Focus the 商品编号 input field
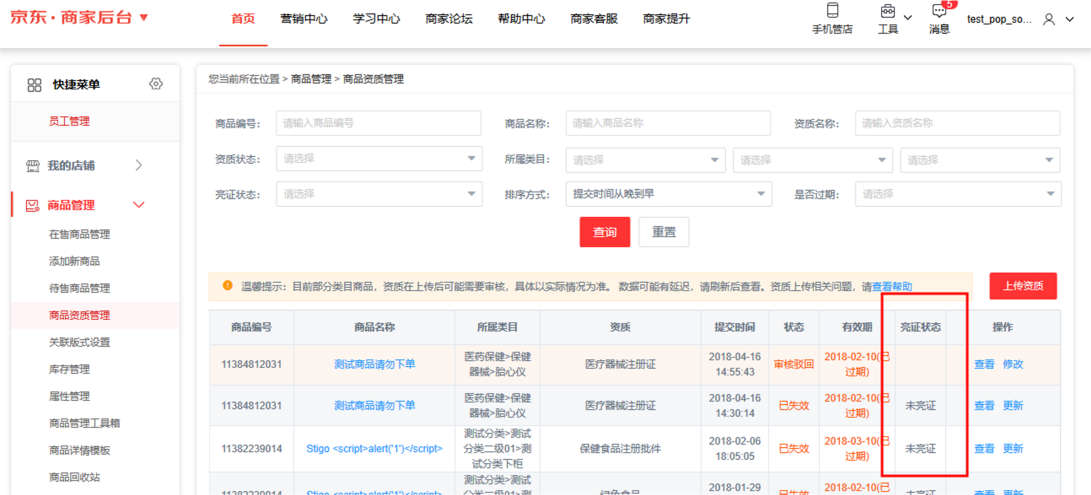Screen dimensions: 1091x495 [x=379, y=123]
